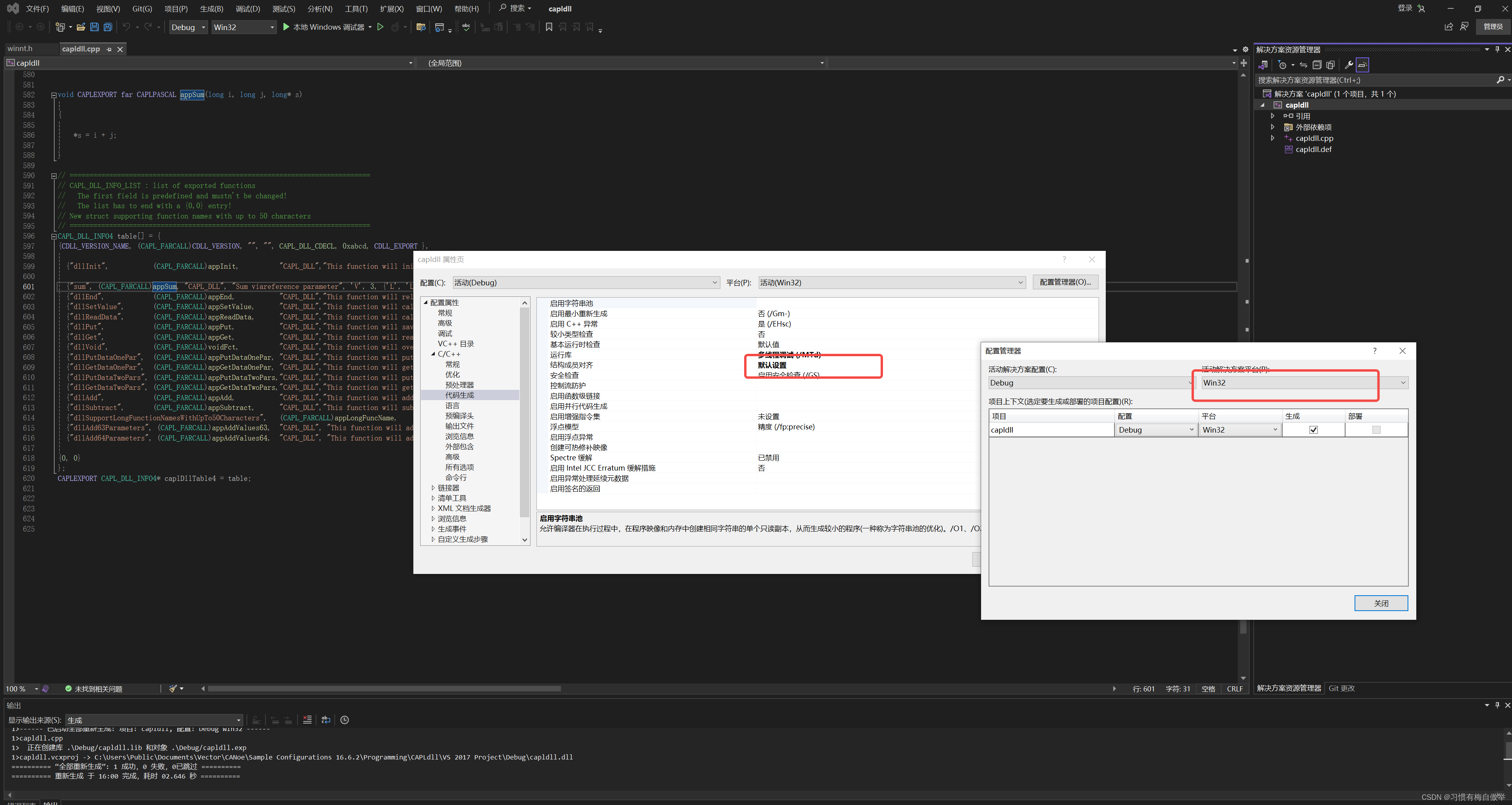Check the 部署 checkbox for capldll

pyautogui.click(x=1376, y=430)
